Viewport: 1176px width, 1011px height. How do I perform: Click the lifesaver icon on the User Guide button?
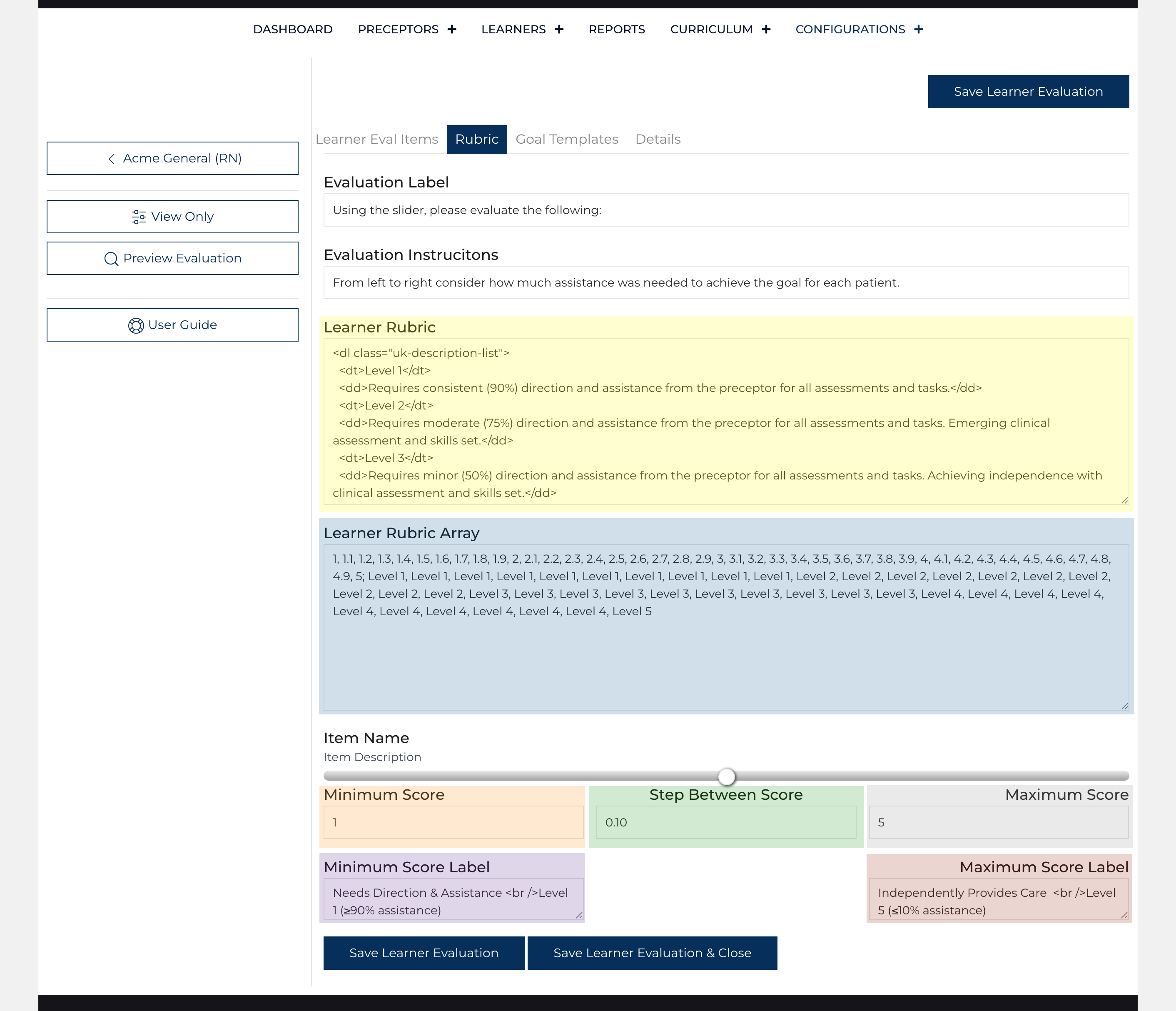[136, 325]
